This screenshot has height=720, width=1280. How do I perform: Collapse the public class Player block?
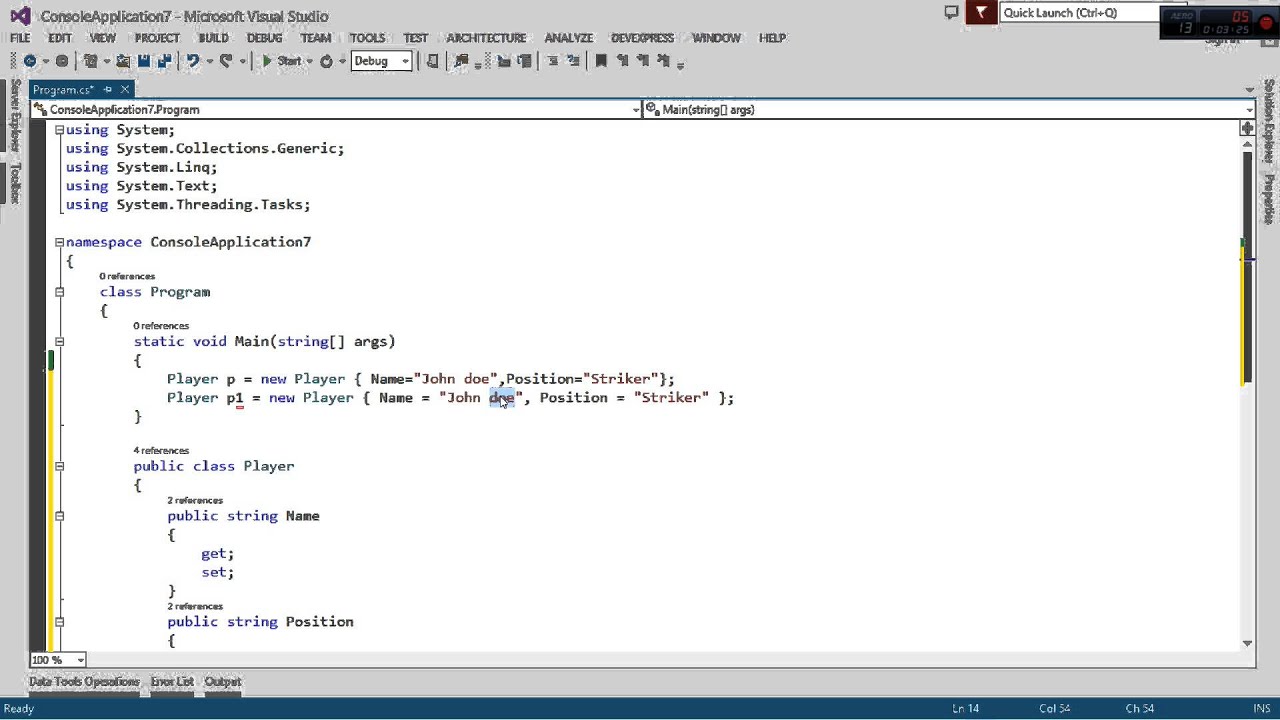[59, 466]
